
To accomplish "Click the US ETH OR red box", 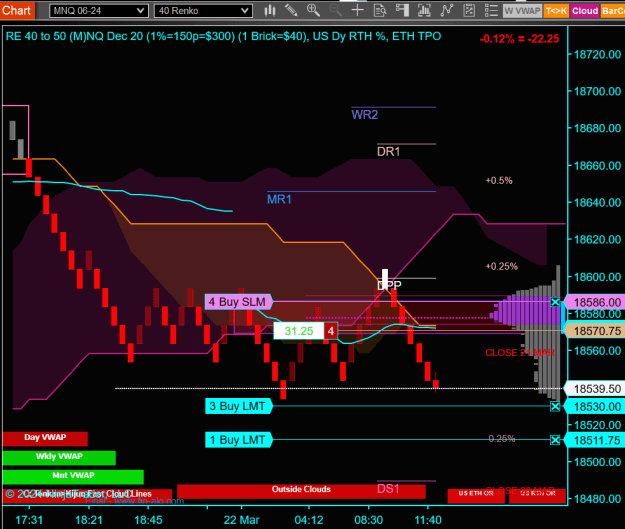I will tap(476, 496).
